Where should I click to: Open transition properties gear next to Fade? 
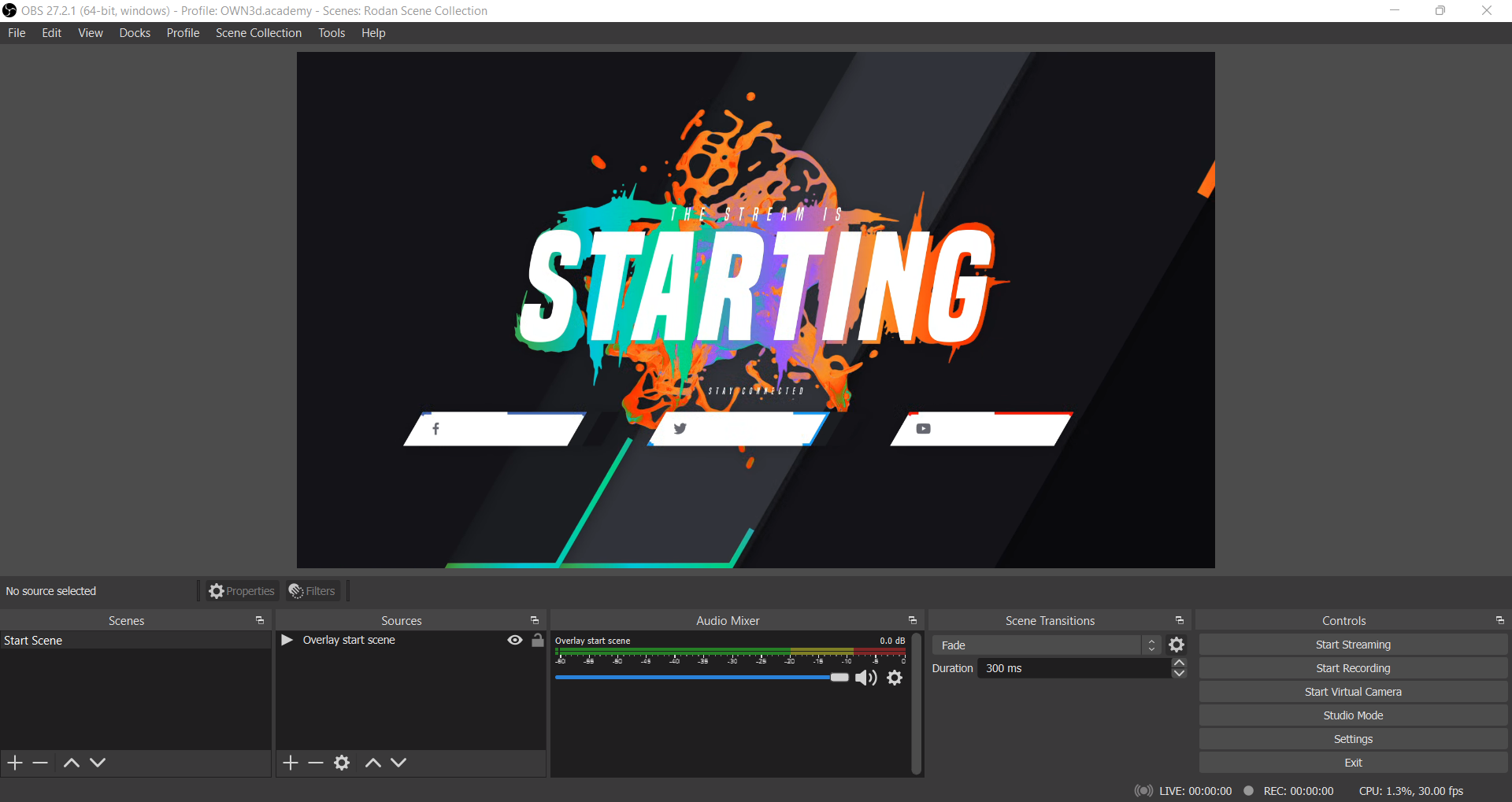pyautogui.click(x=1177, y=645)
